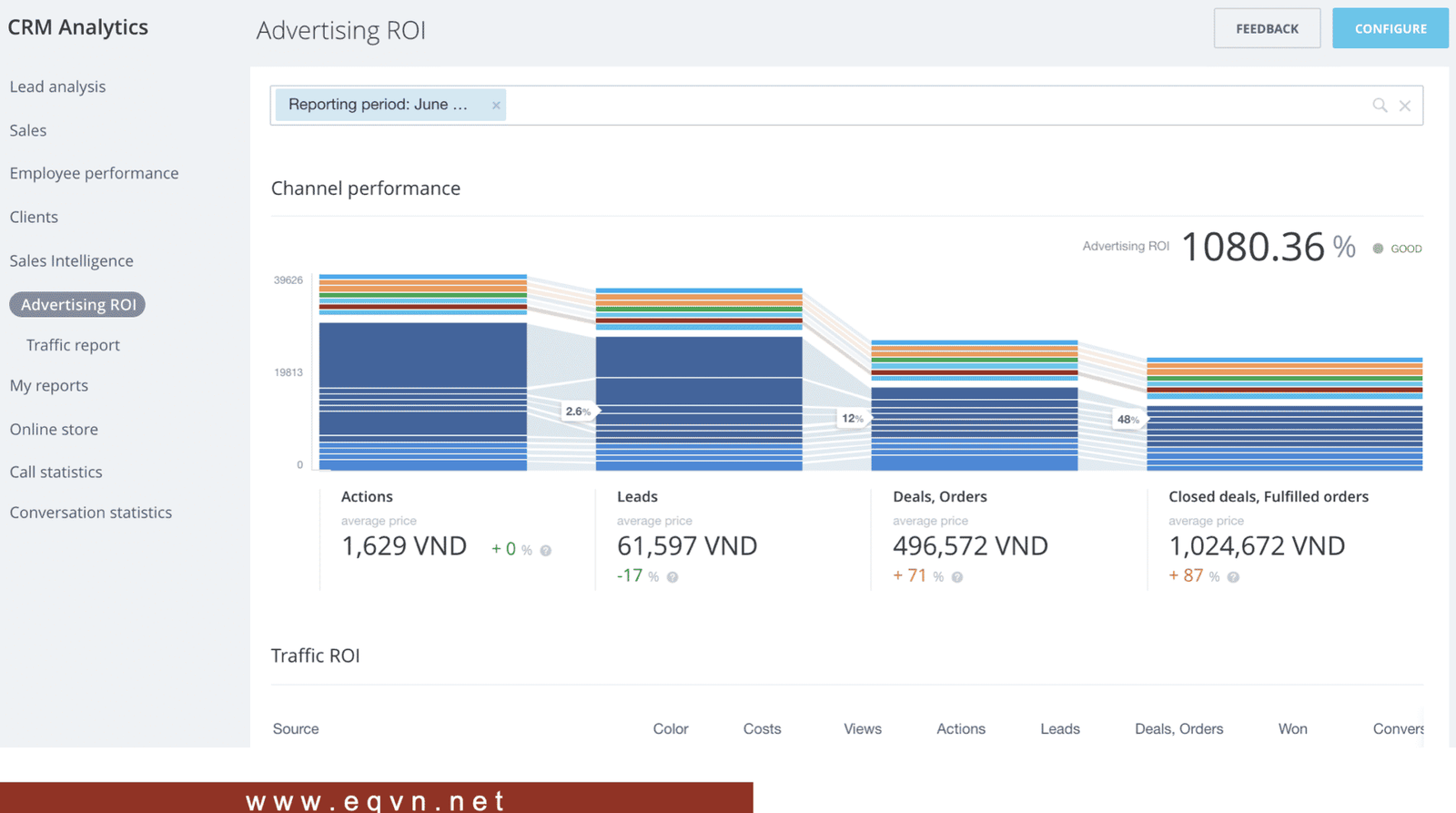Image resolution: width=1456 pixels, height=813 pixels.
Task: Clear the filter bar with the X icon
Action: [x=1405, y=106]
